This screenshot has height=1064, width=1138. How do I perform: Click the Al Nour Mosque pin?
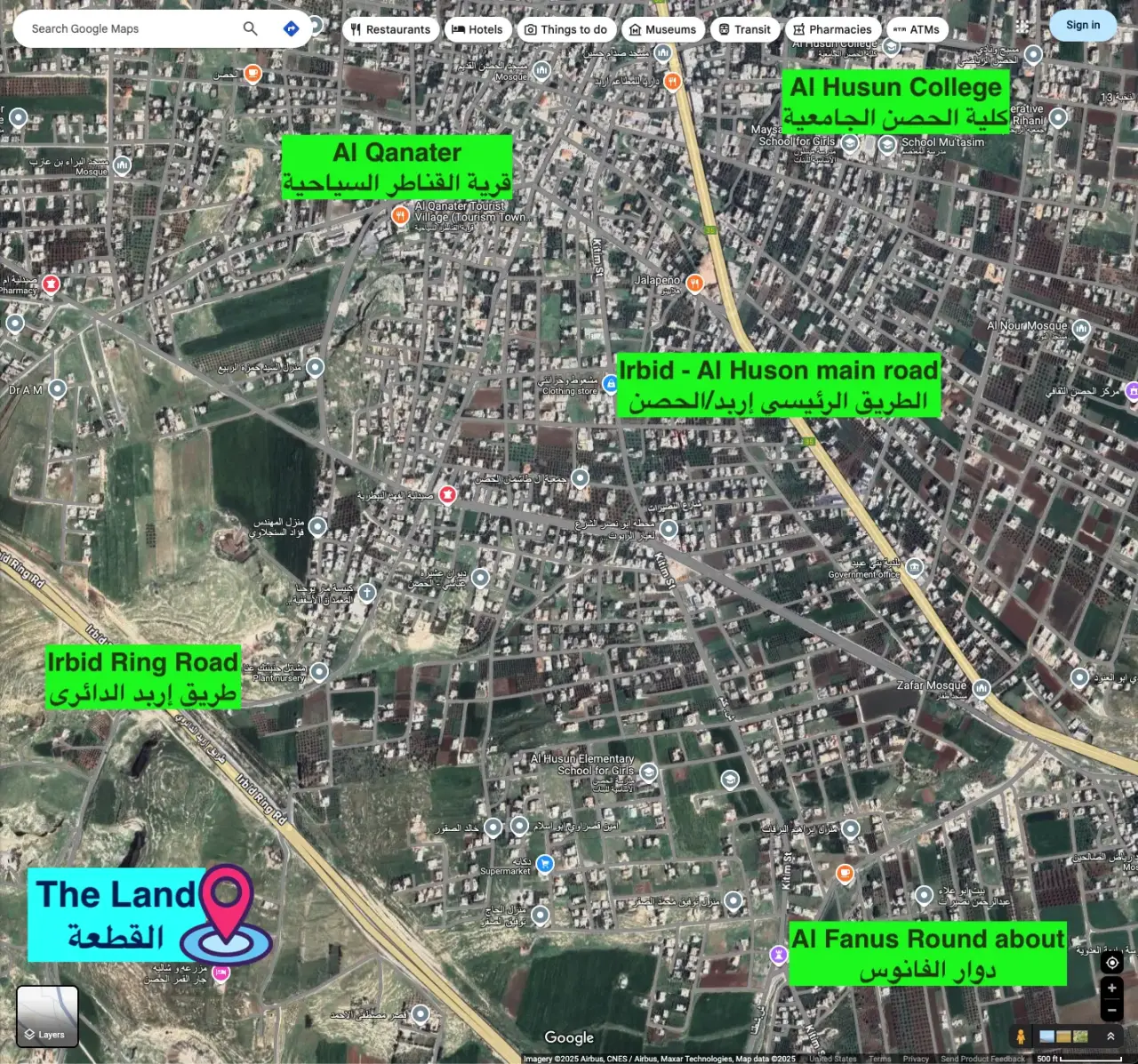(x=1081, y=330)
